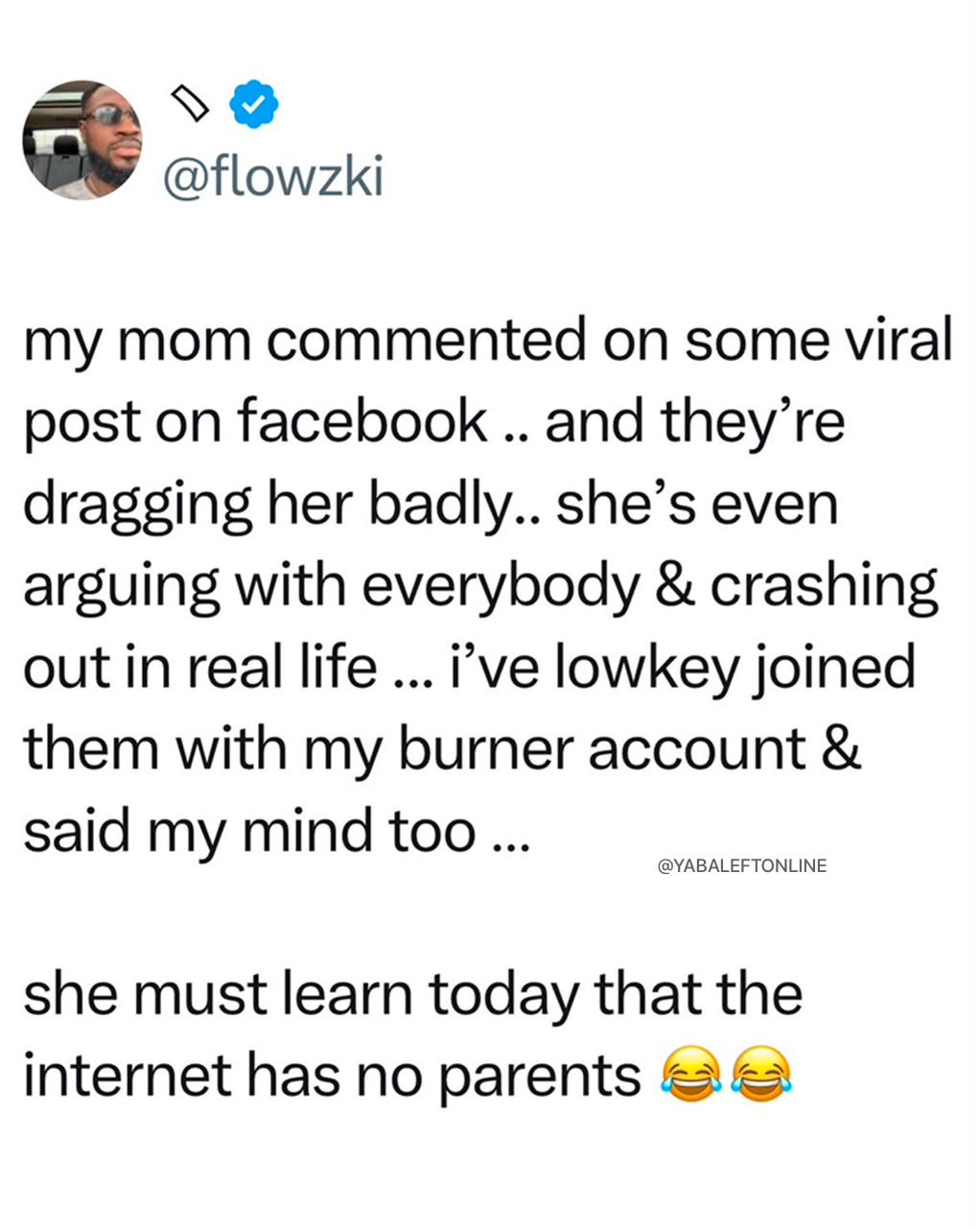Viewport: 980px width, 1228px height.
Task: Open the profile picture of flowzki
Action: (x=82, y=140)
